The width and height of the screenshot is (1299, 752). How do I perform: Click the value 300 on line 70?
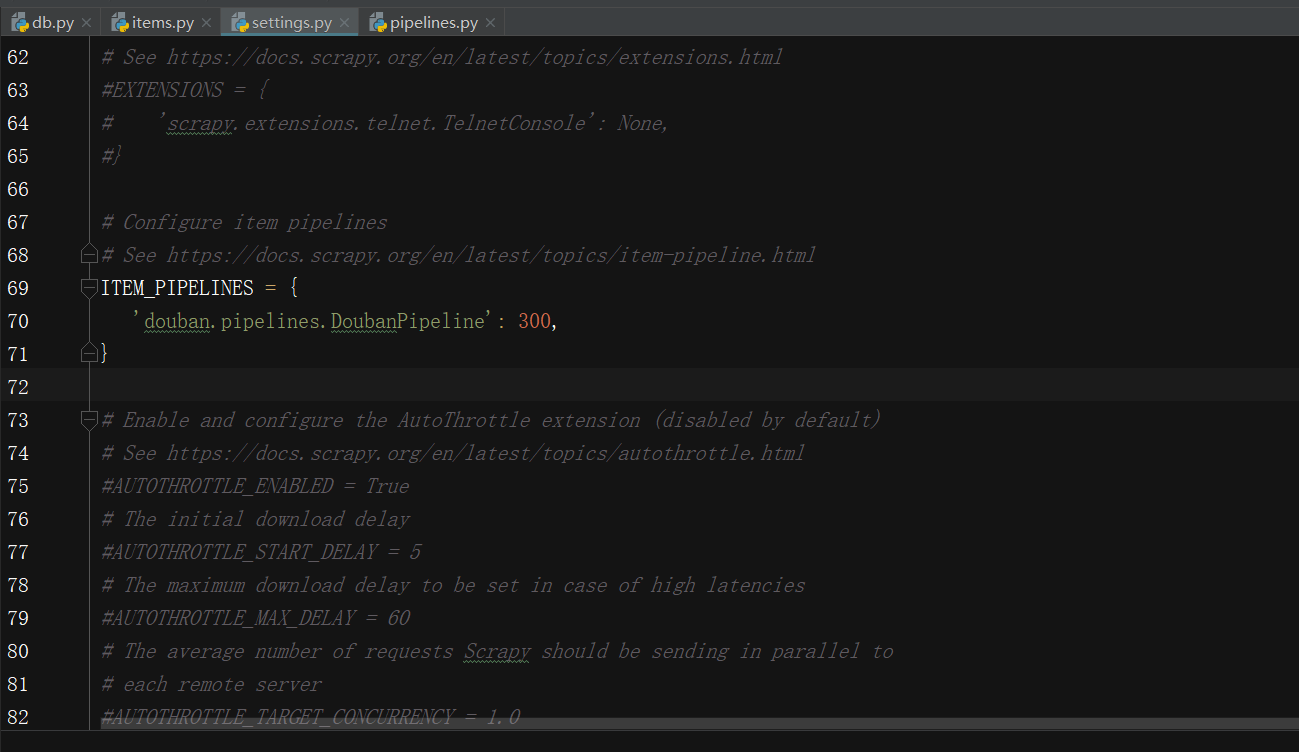(x=534, y=321)
